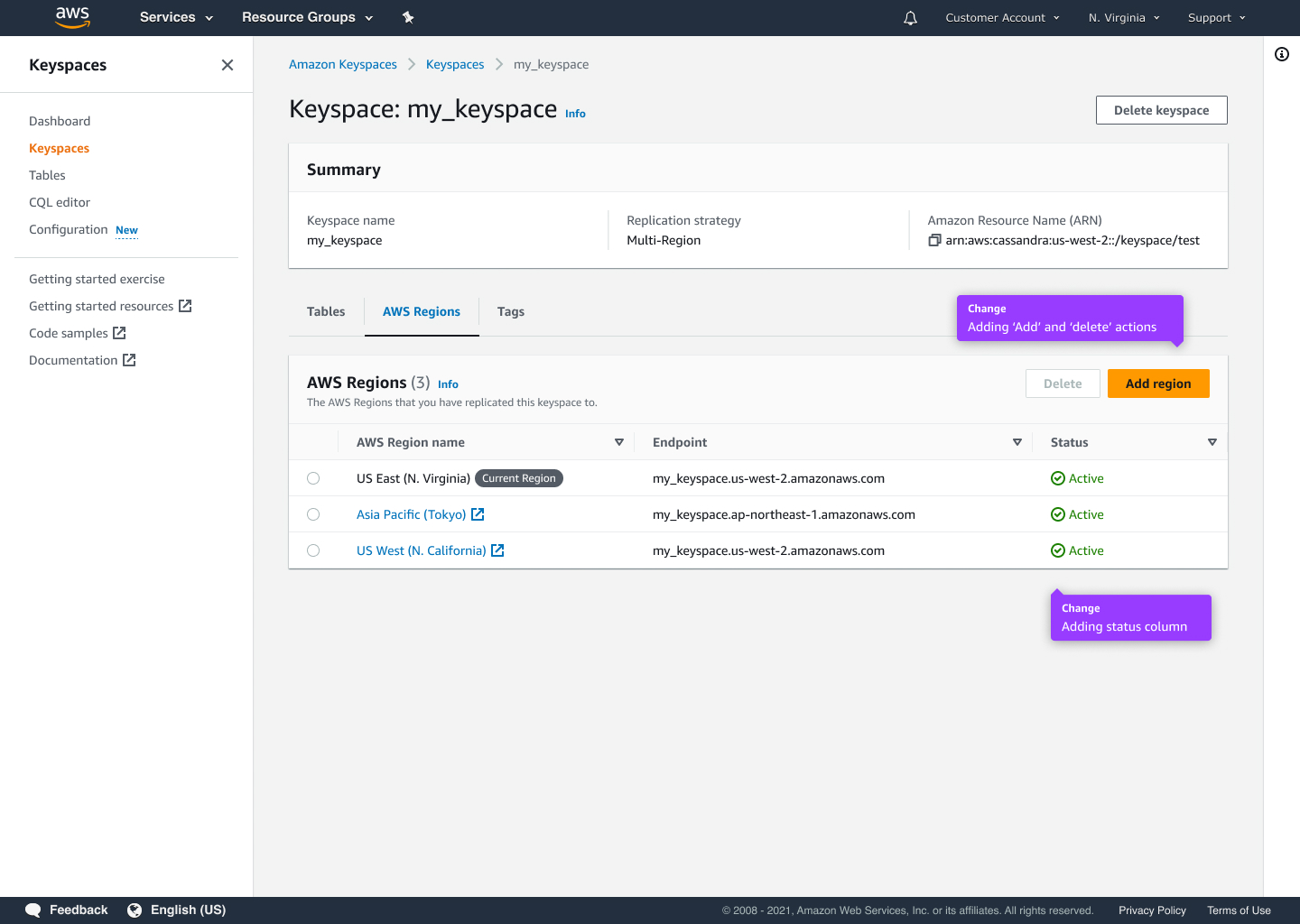Copy the keyspace ARN using copy icon
Screen dimensions: 1300x924
pos(934,240)
